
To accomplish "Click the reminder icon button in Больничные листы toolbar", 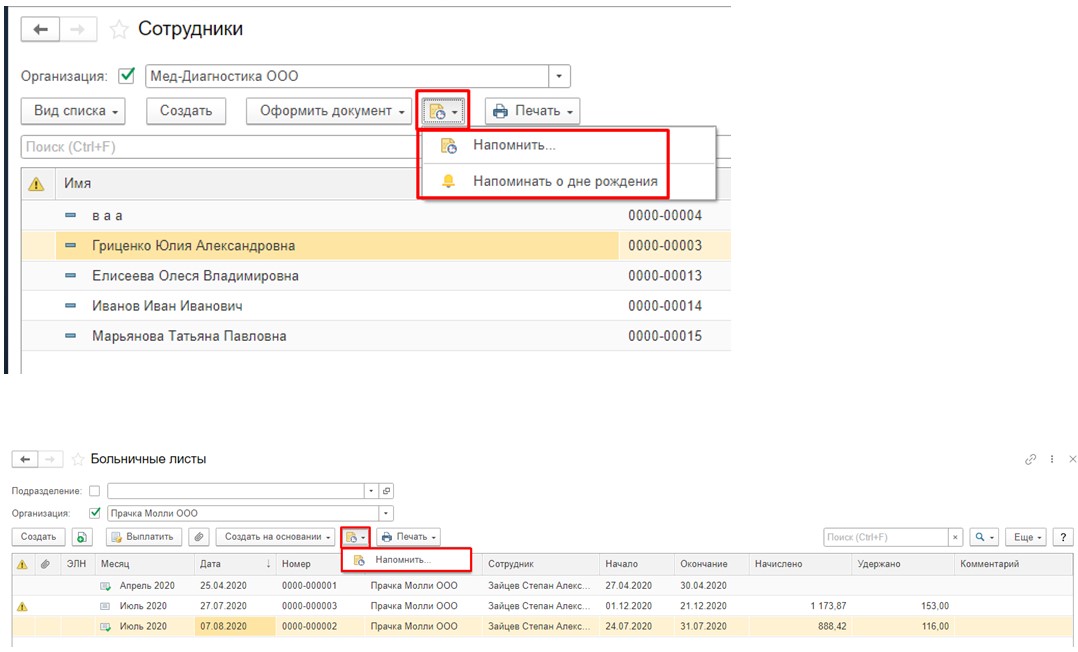I will click(355, 537).
